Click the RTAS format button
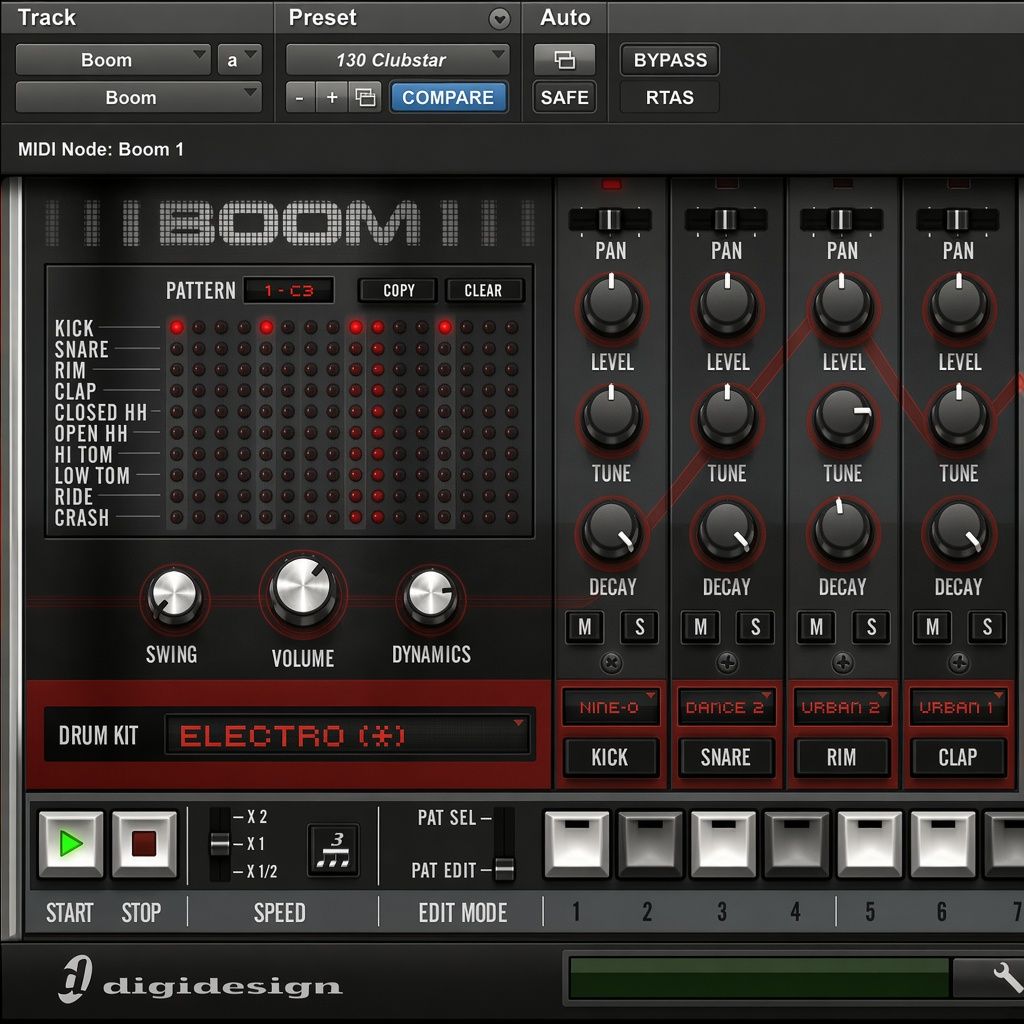 tap(670, 97)
